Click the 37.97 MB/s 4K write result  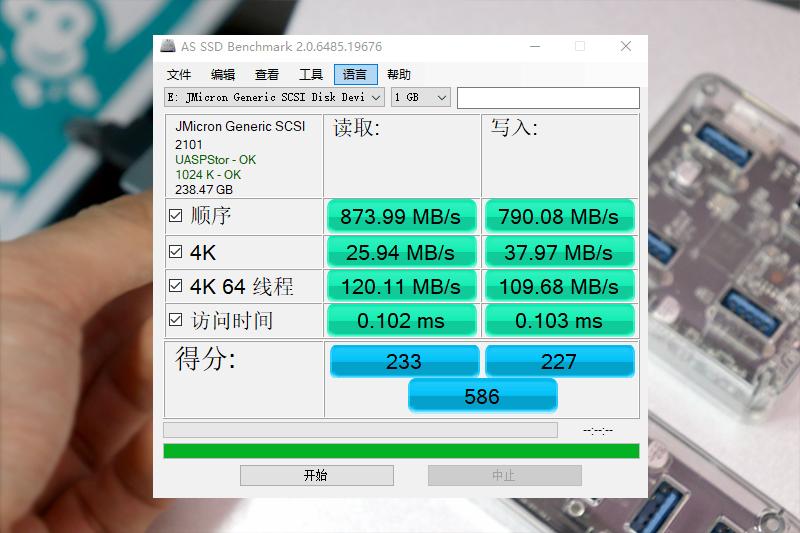coord(560,252)
